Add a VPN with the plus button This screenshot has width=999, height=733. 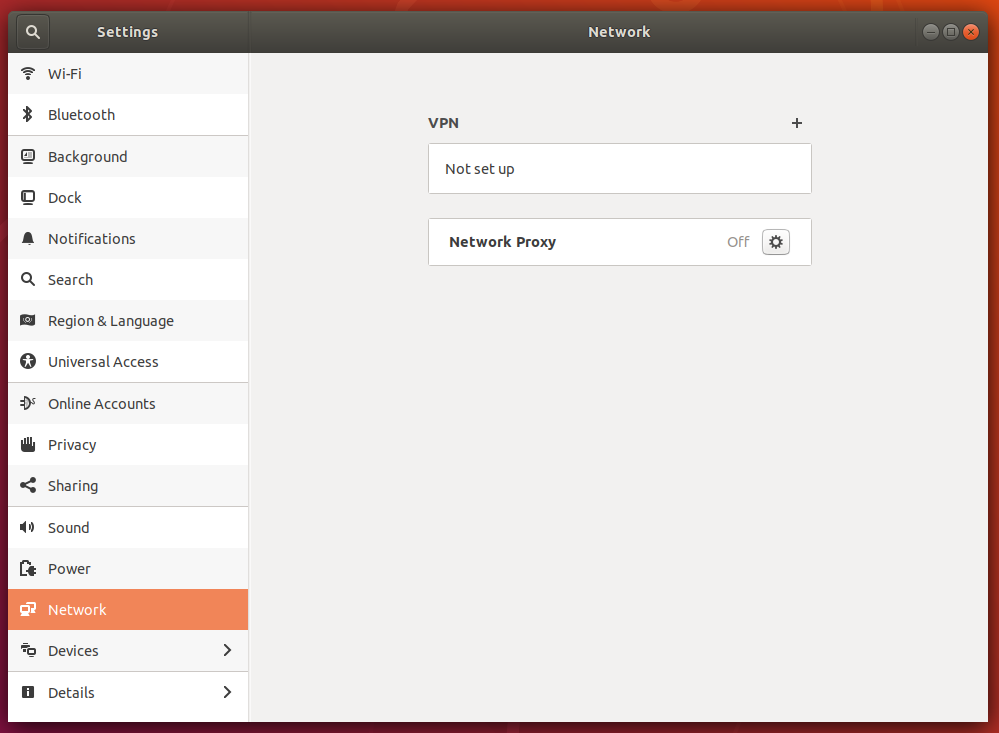pos(796,123)
